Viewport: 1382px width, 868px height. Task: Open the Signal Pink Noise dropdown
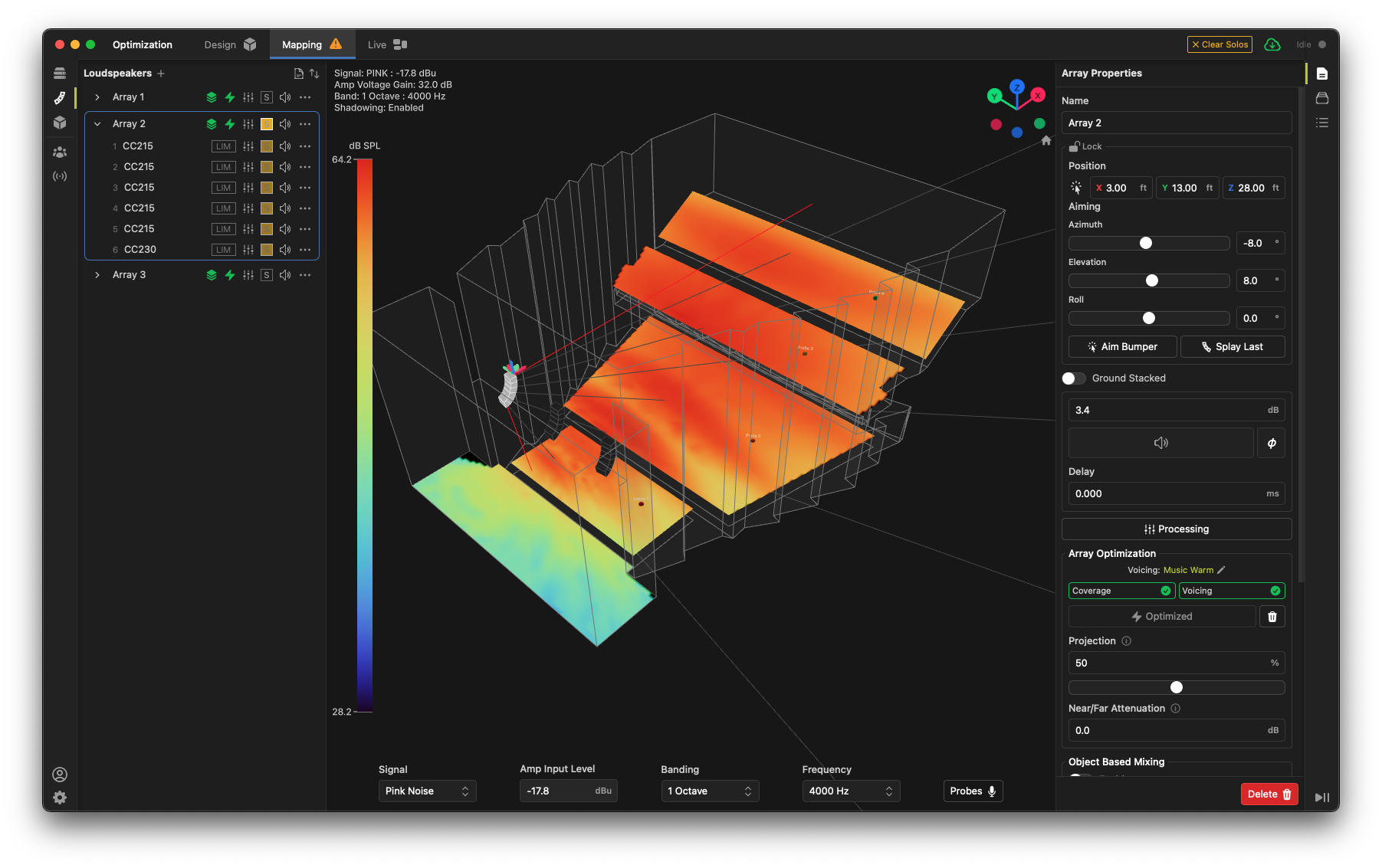(x=427, y=791)
